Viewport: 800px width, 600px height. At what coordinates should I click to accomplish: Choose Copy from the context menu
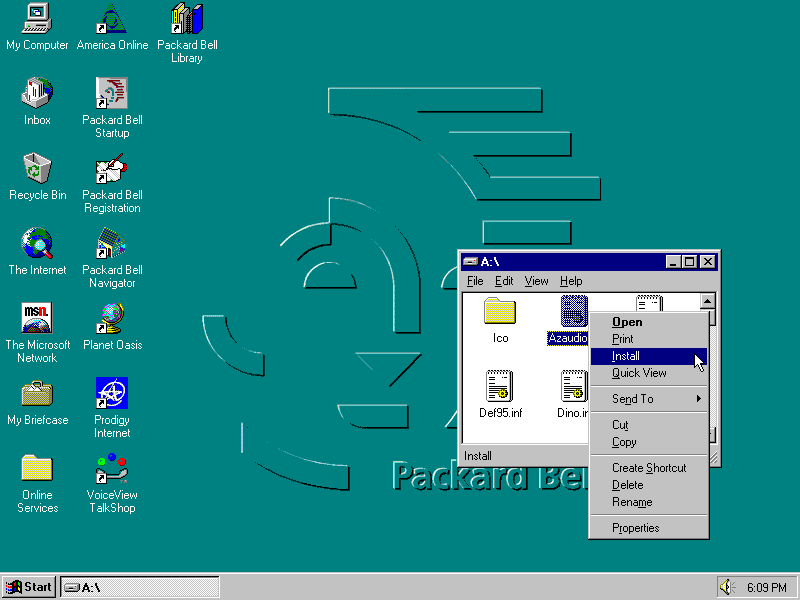648,442
